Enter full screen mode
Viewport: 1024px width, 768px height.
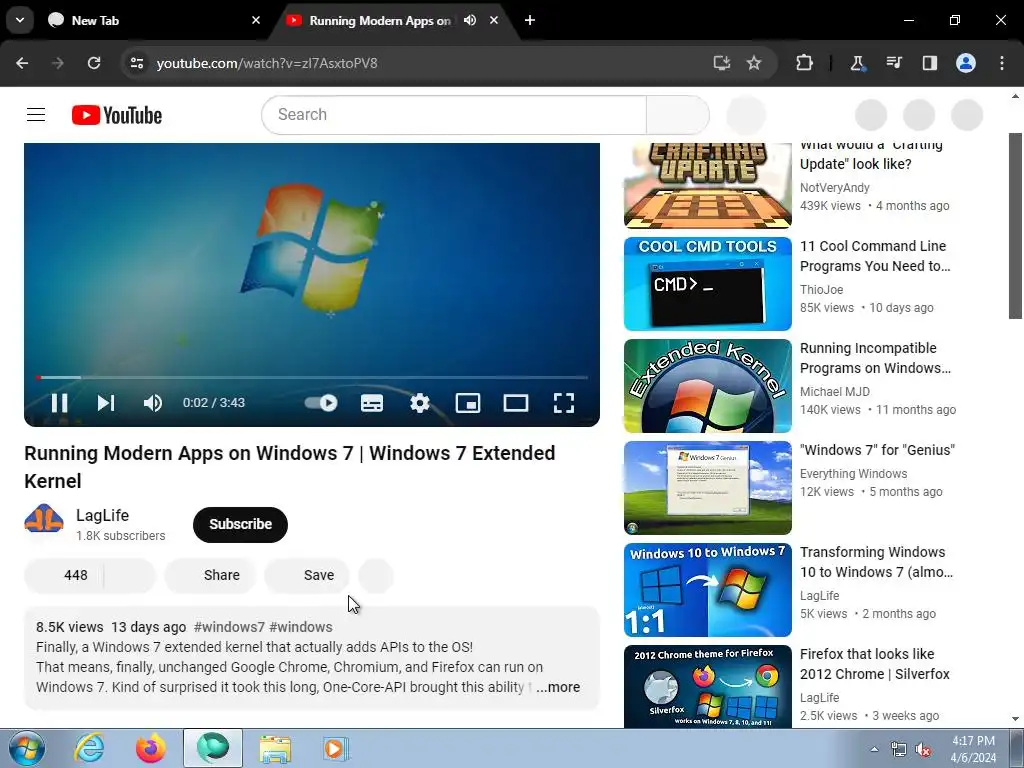(564, 403)
